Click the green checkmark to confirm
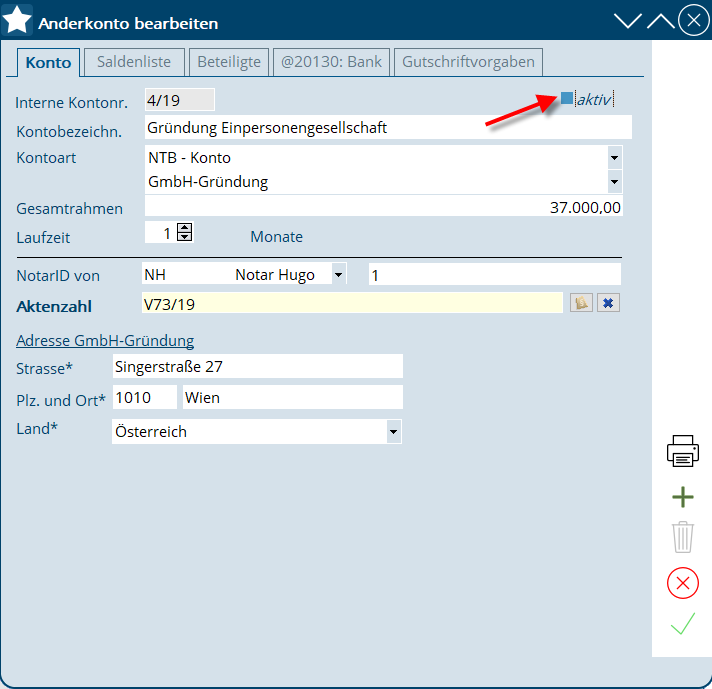The height and width of the screenshot is (689, 712). [682, 626]
